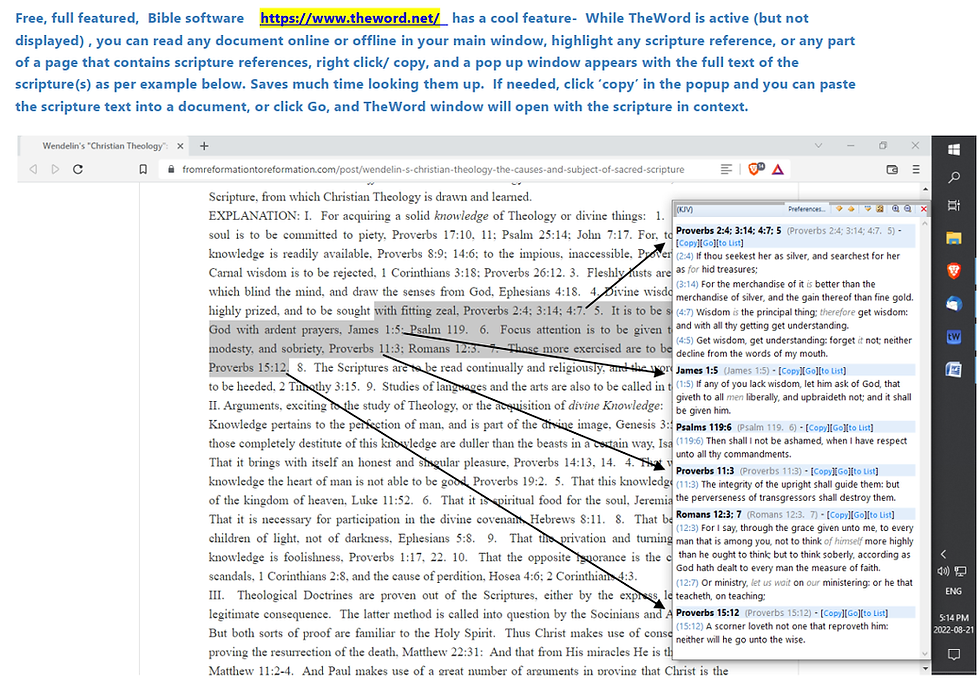Viewport: 980px width, 683px height.
Task: Copy the James 1:5 verse
Action: [790, 371]
